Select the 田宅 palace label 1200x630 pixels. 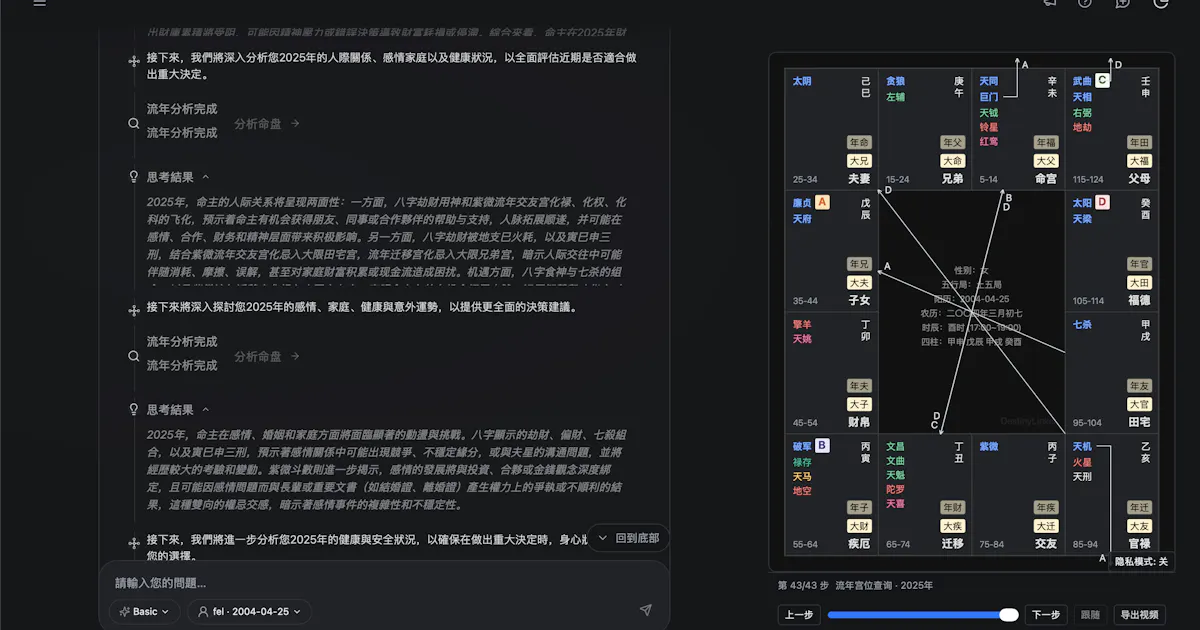[x=1139, y=423]
